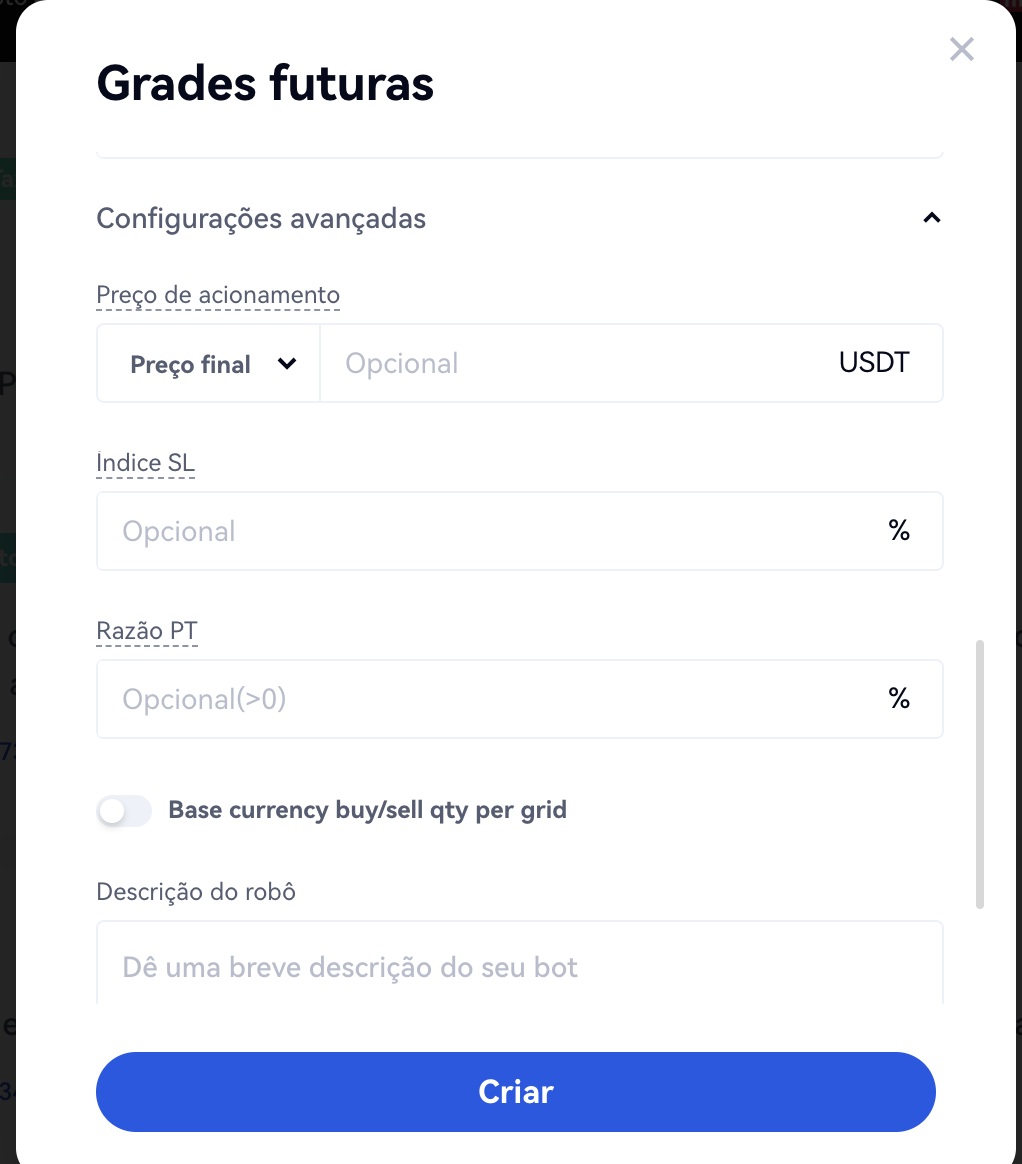
Task: Click the underlined Indice SL label
Action: tap(145, 463)
